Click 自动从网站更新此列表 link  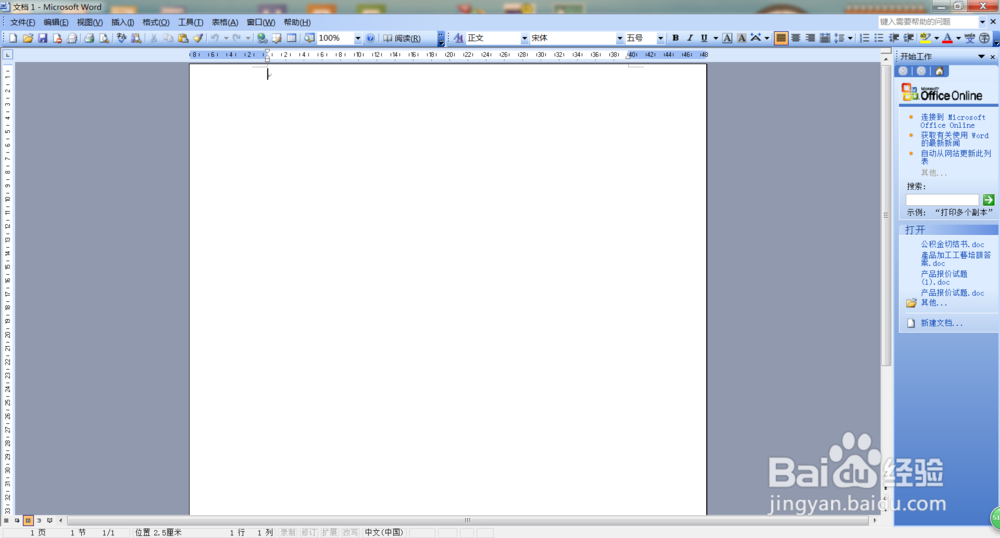tap(955, 157)
